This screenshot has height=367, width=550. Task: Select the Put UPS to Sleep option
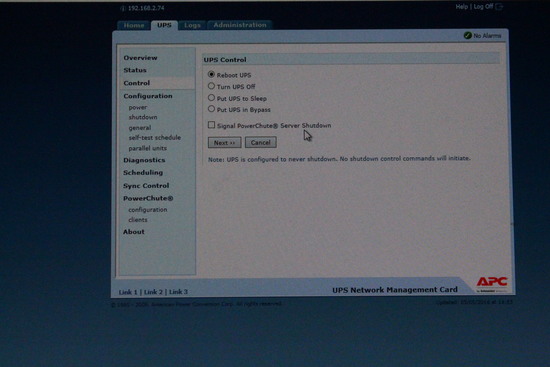click(211, 98)
